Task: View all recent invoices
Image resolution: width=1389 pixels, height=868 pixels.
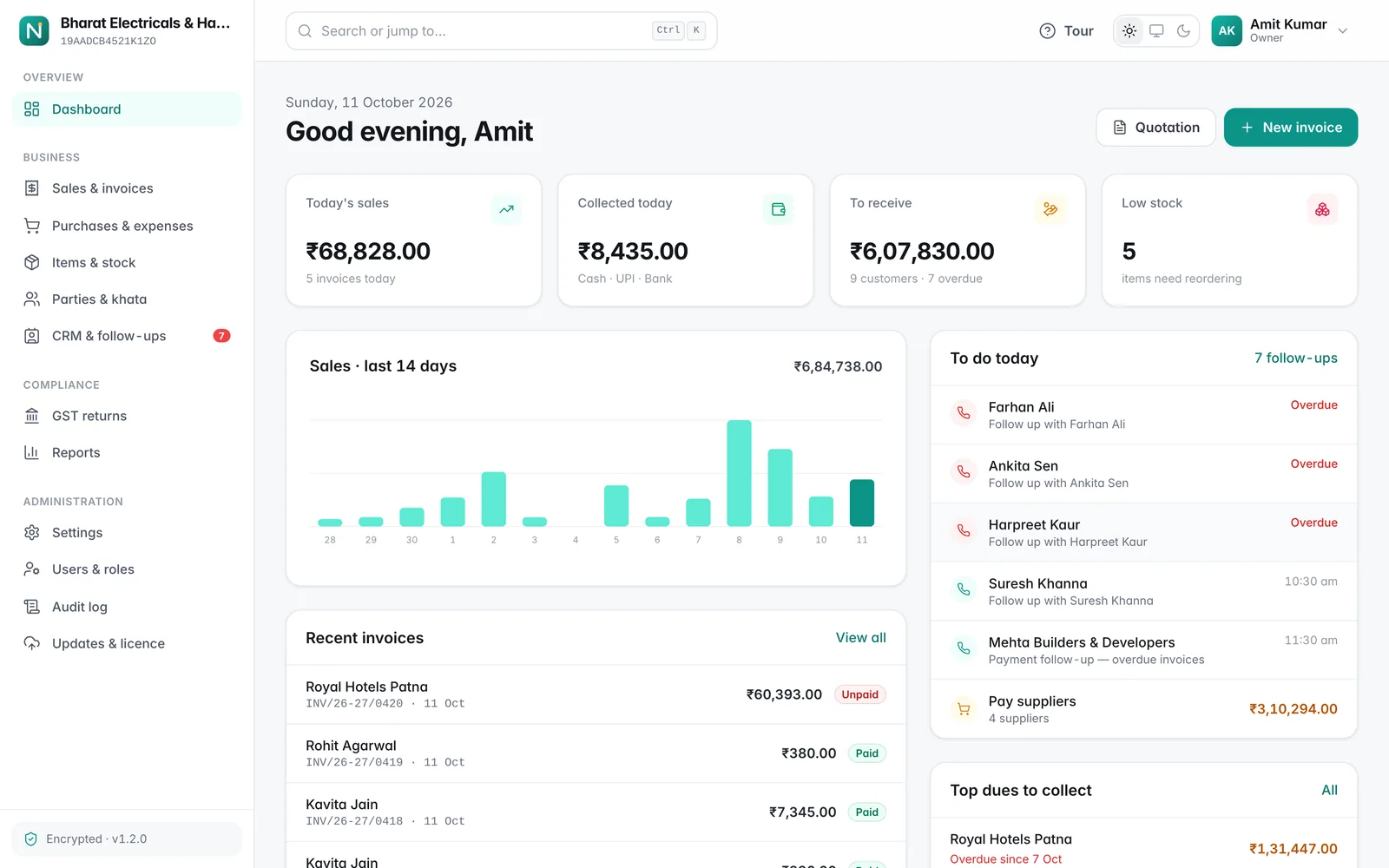Action: point(860,638)
